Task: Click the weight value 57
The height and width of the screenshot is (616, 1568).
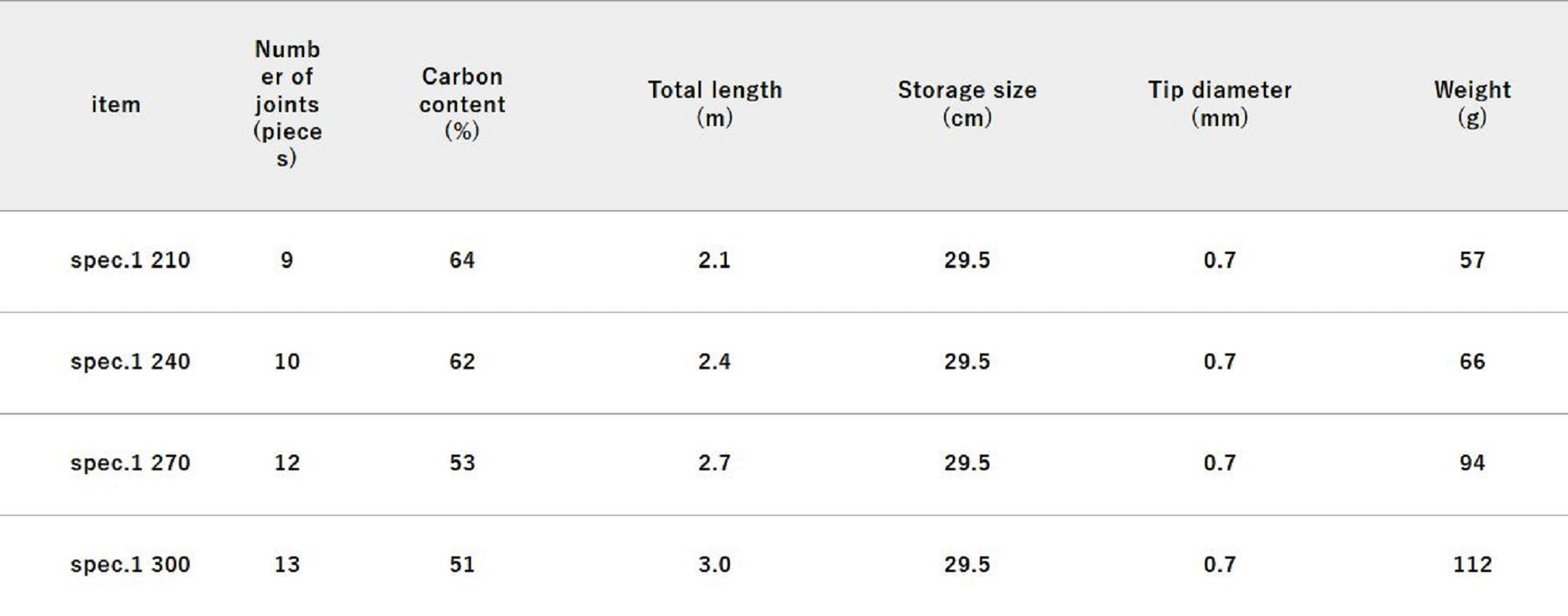Action: [1472, 260]
